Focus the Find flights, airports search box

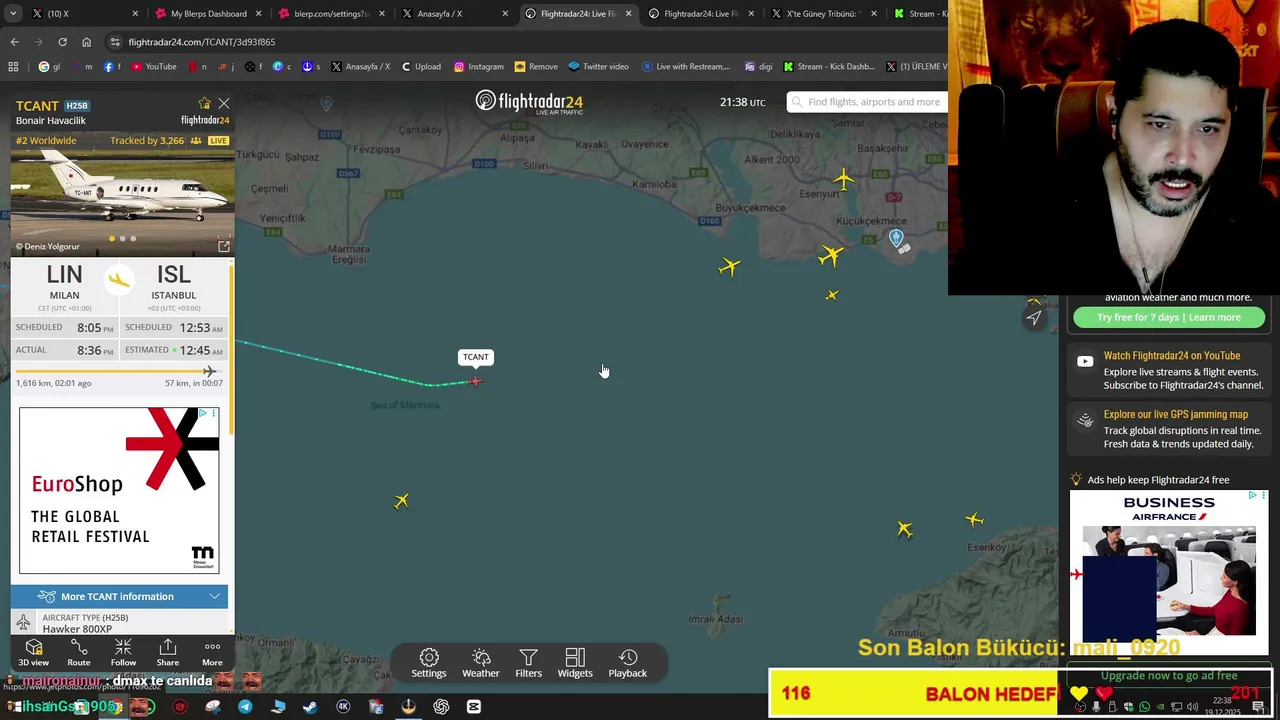867,102
